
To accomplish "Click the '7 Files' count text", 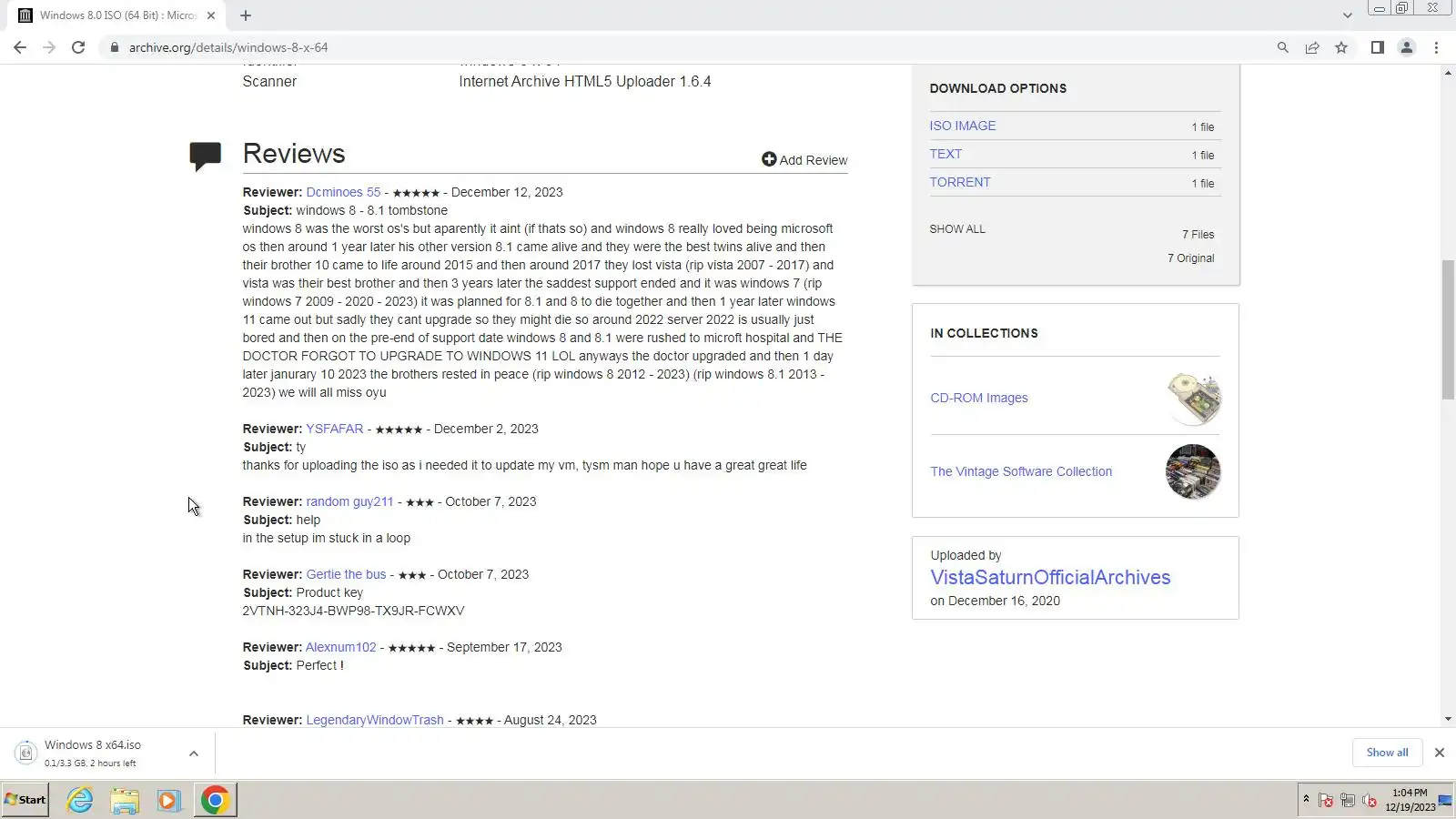I will 1198,235.
